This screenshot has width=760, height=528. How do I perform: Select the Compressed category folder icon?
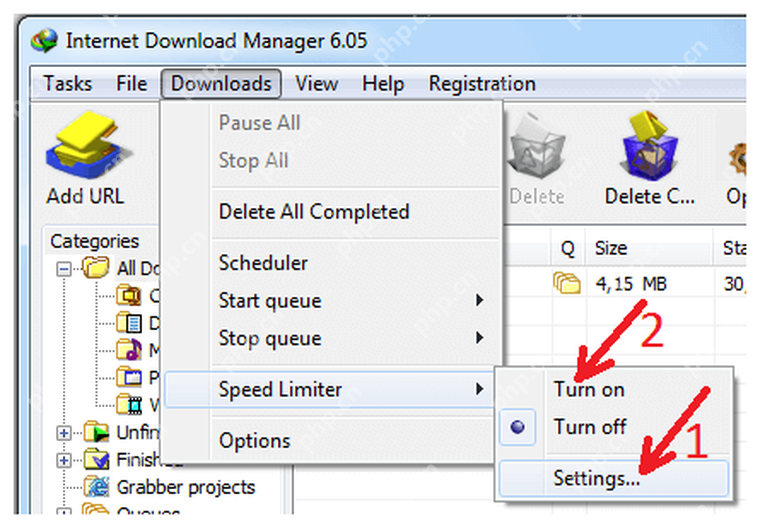click(x=129, y=295)
